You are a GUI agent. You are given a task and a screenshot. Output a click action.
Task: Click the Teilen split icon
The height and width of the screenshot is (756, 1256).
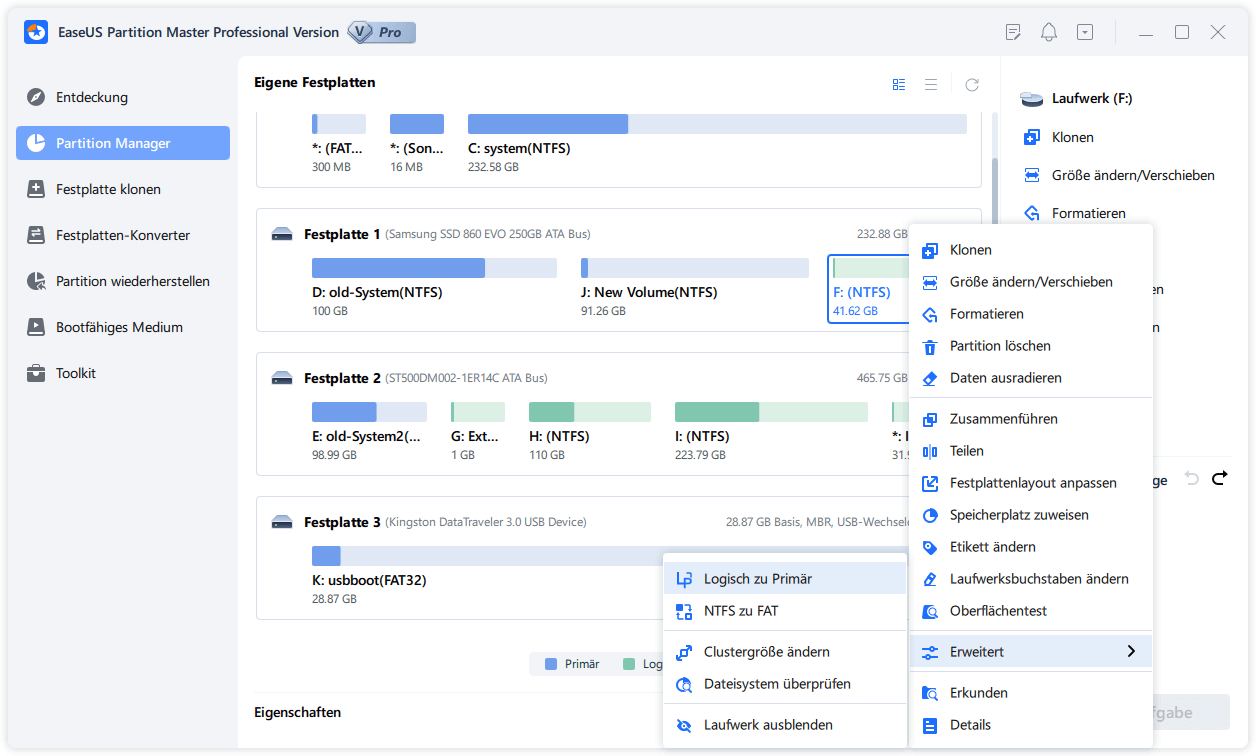coord(930,451)
